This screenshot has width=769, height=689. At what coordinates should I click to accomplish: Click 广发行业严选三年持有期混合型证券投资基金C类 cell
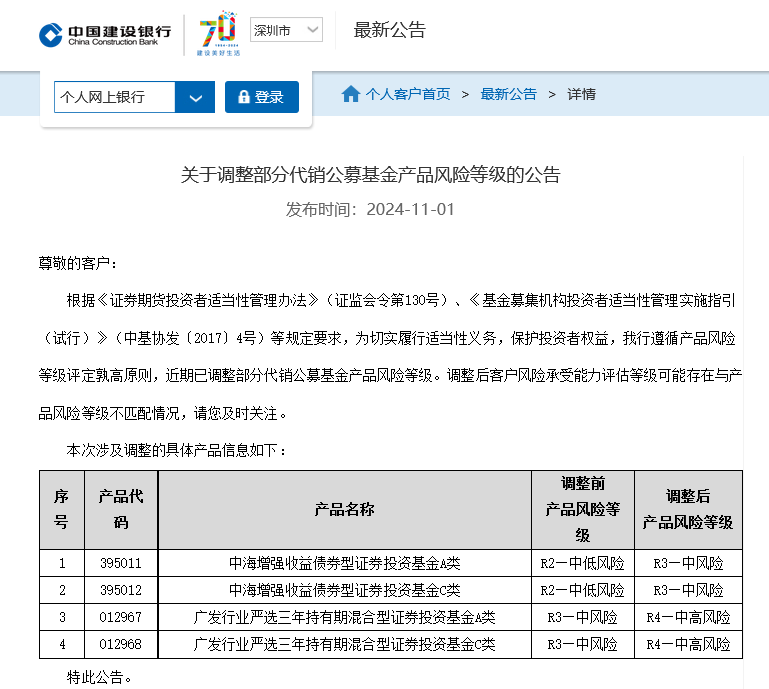(344, 644)
